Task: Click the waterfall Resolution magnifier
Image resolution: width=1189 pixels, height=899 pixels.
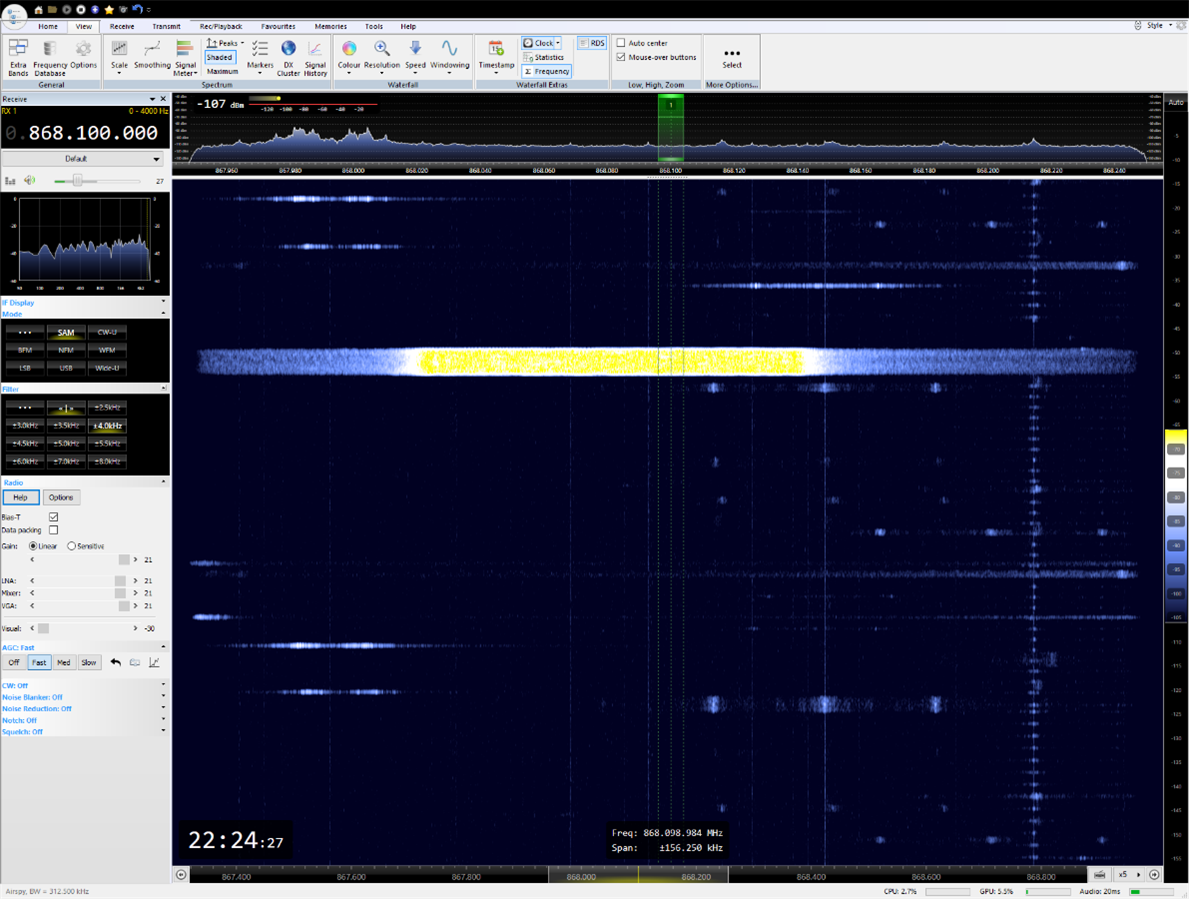Action: coord(381,55)
